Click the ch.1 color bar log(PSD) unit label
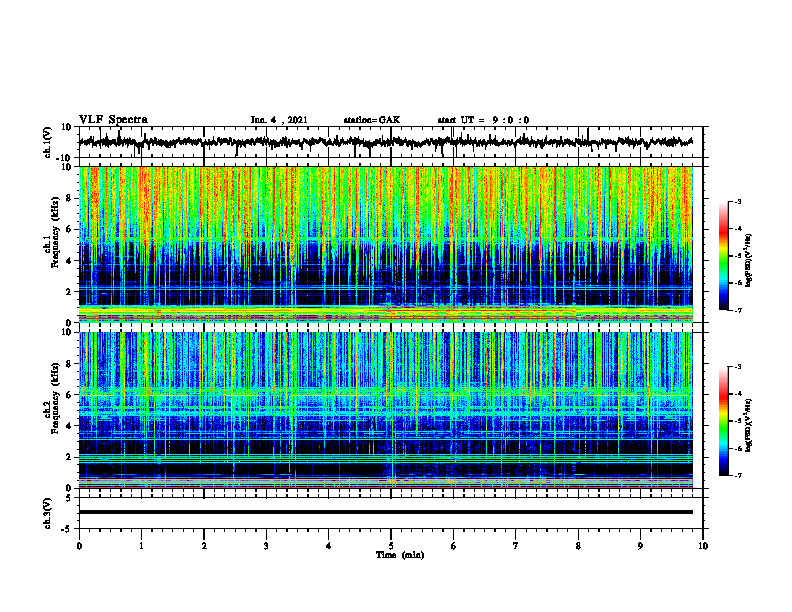Viewport: 792px width, 612px height. [x=749, y=261]
